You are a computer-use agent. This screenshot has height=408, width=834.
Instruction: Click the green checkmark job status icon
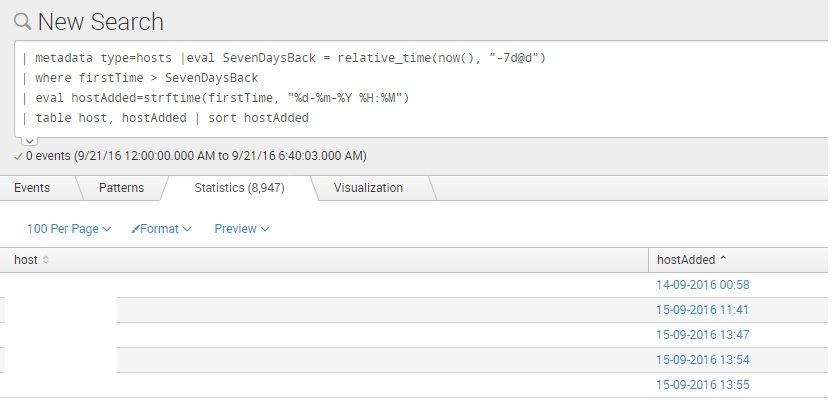point(18,157)
